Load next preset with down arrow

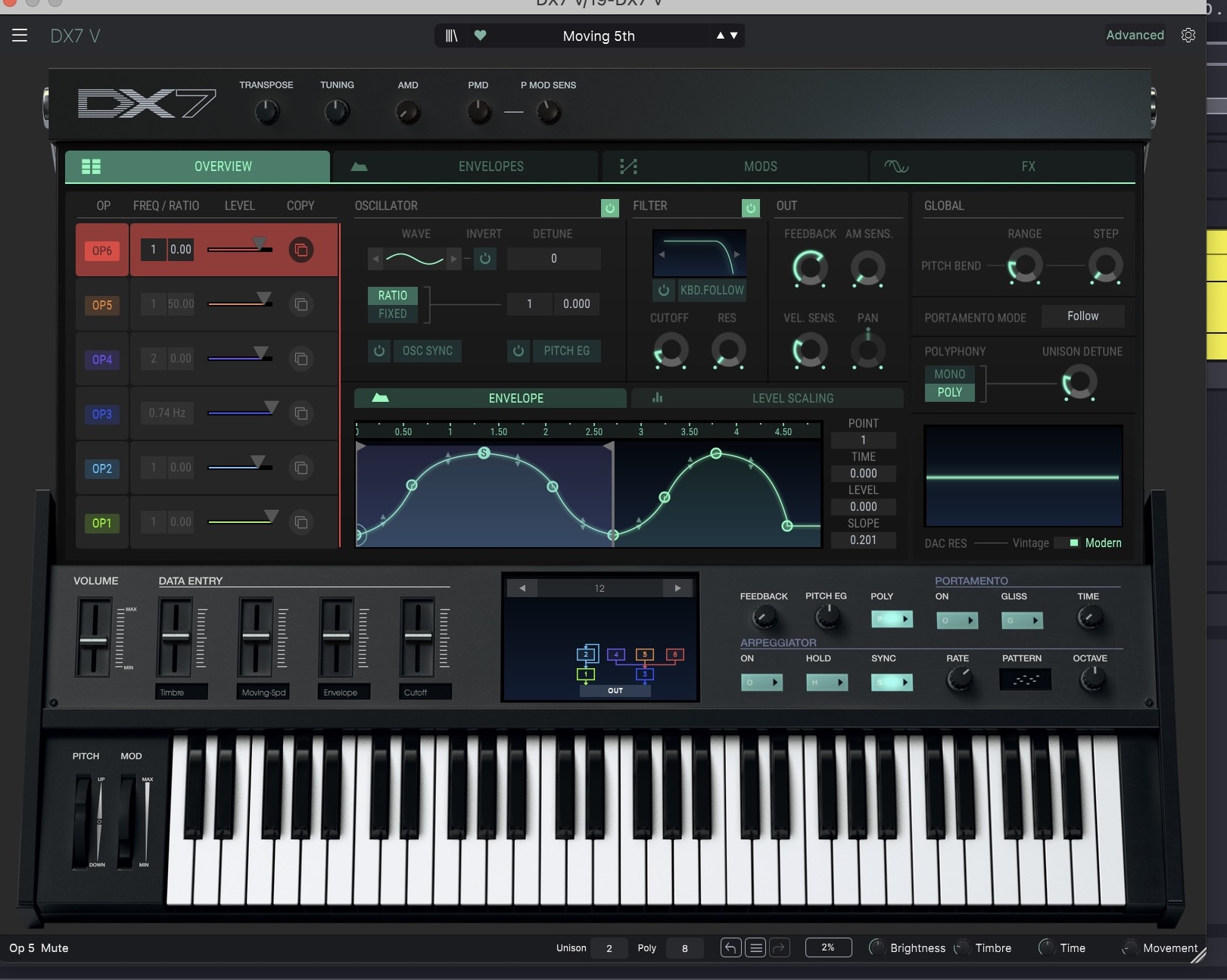pyautogui.click(x=733, y=36)
